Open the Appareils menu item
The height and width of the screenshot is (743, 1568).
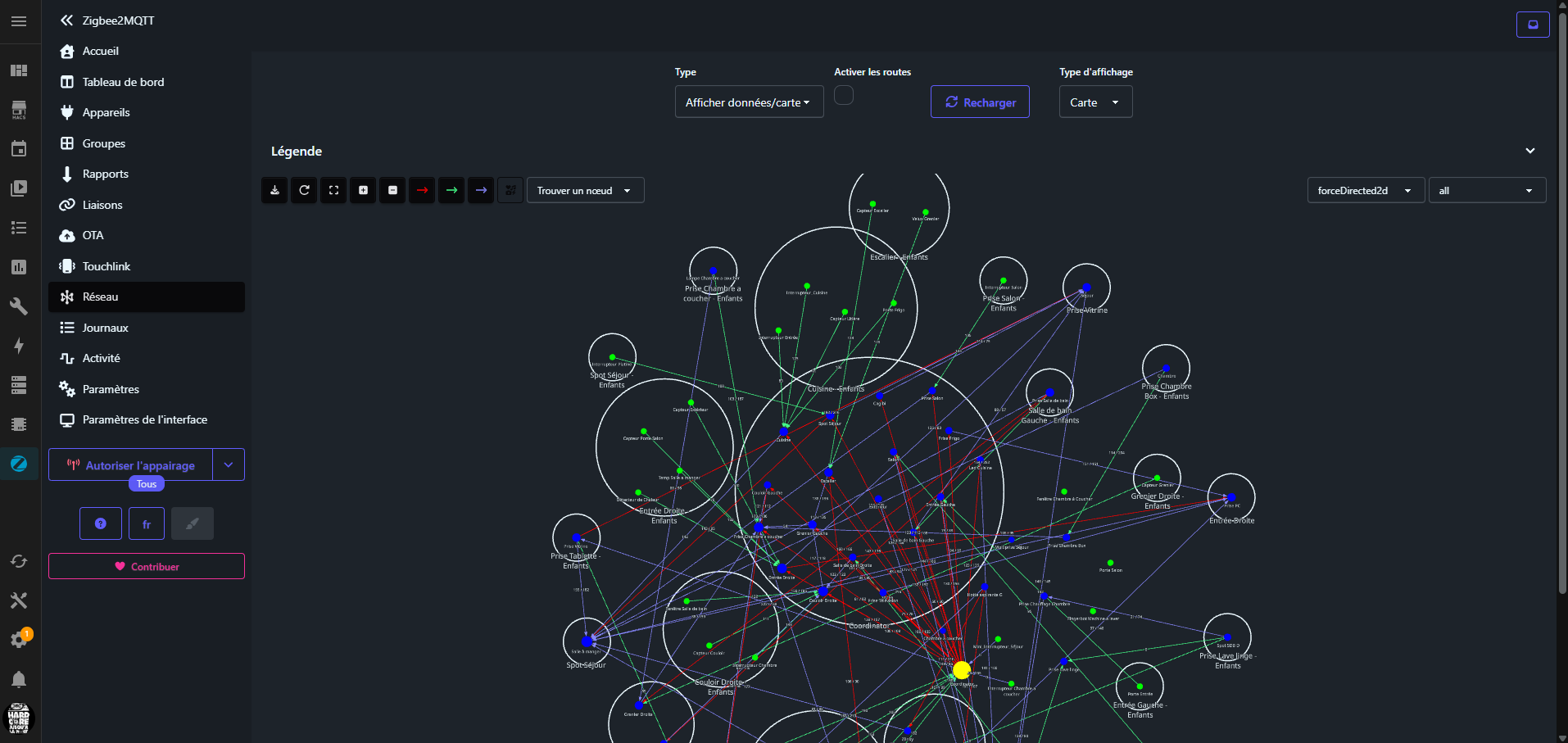(x=106, y=112)
